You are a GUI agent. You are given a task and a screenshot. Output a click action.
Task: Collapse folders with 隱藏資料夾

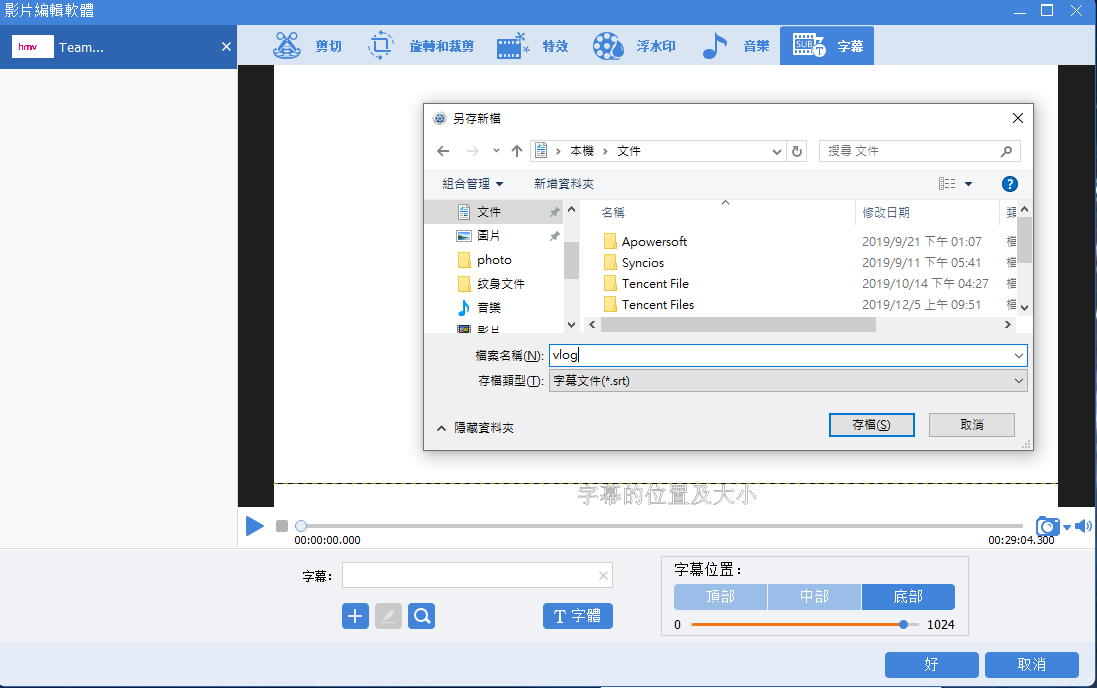476,428
